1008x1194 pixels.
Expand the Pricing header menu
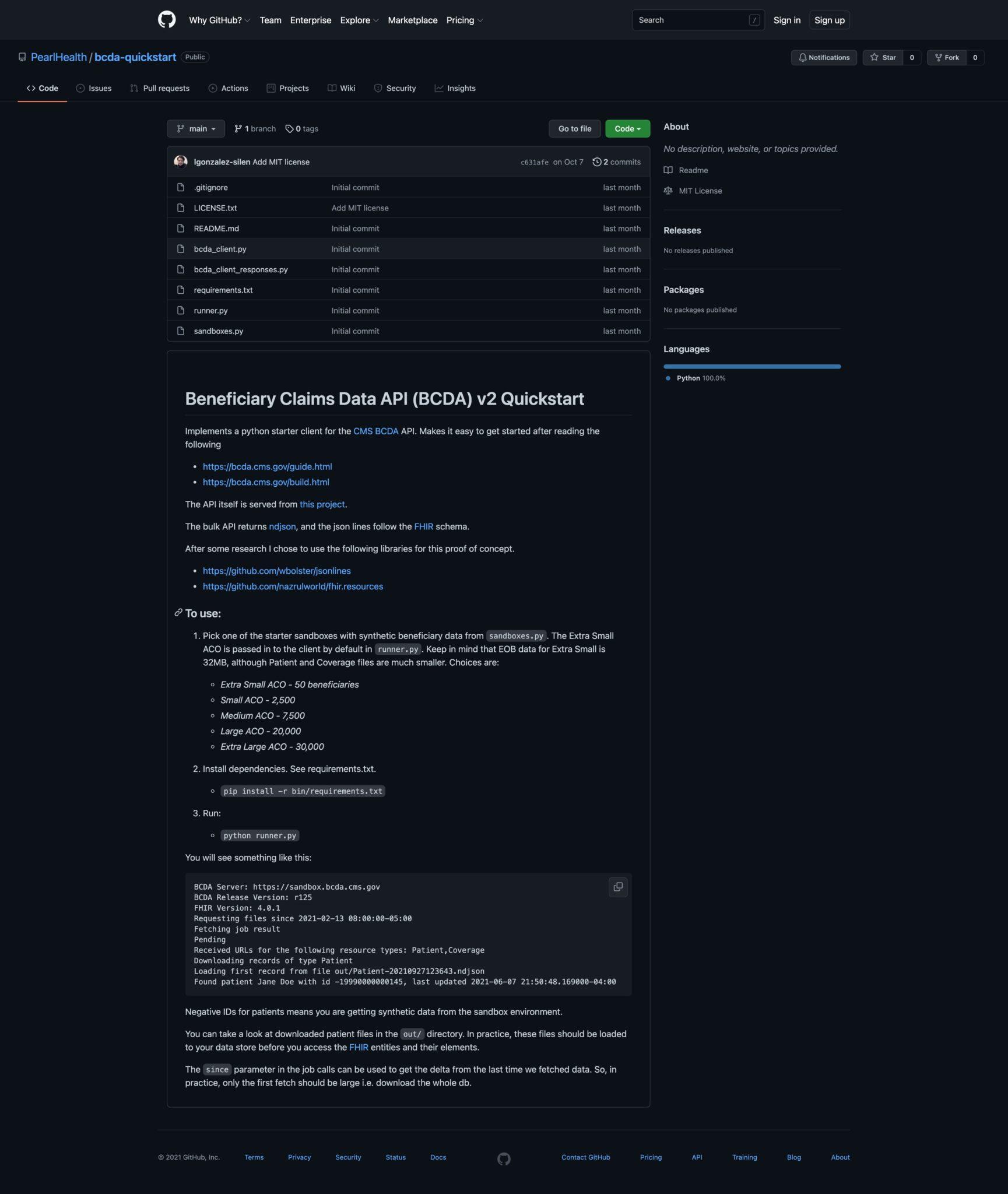[465, 20]
